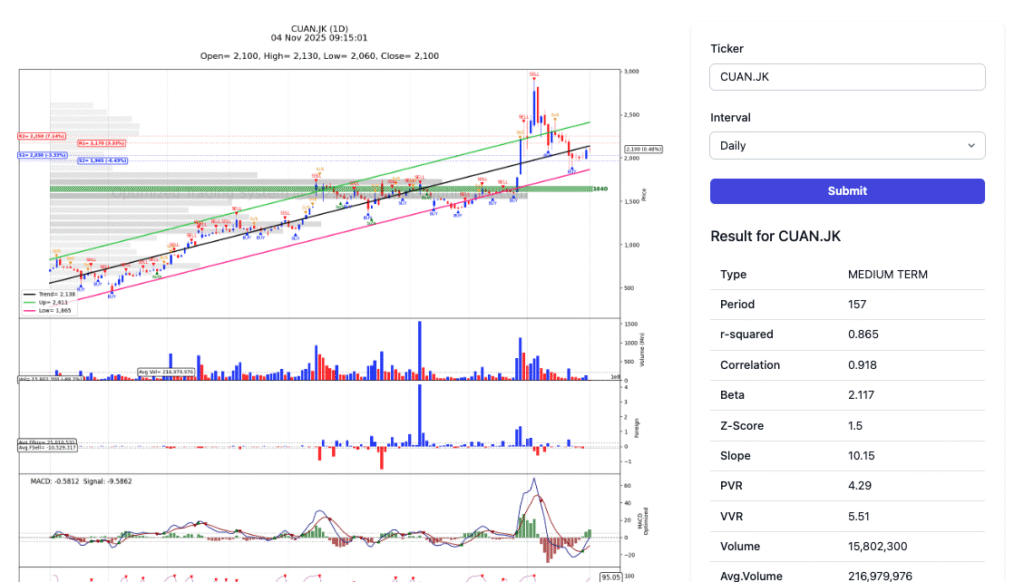Select the S2 support label on chart
The width and height of the screenshot is (1024, 582).
click(x=101, y=160)
